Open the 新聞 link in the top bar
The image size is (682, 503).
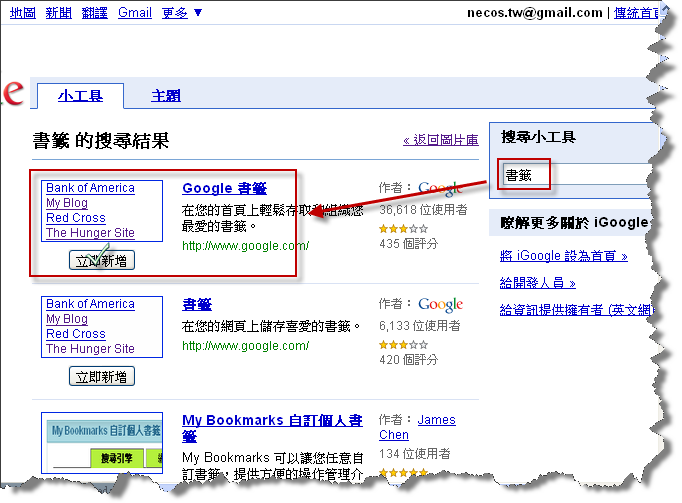59,13
